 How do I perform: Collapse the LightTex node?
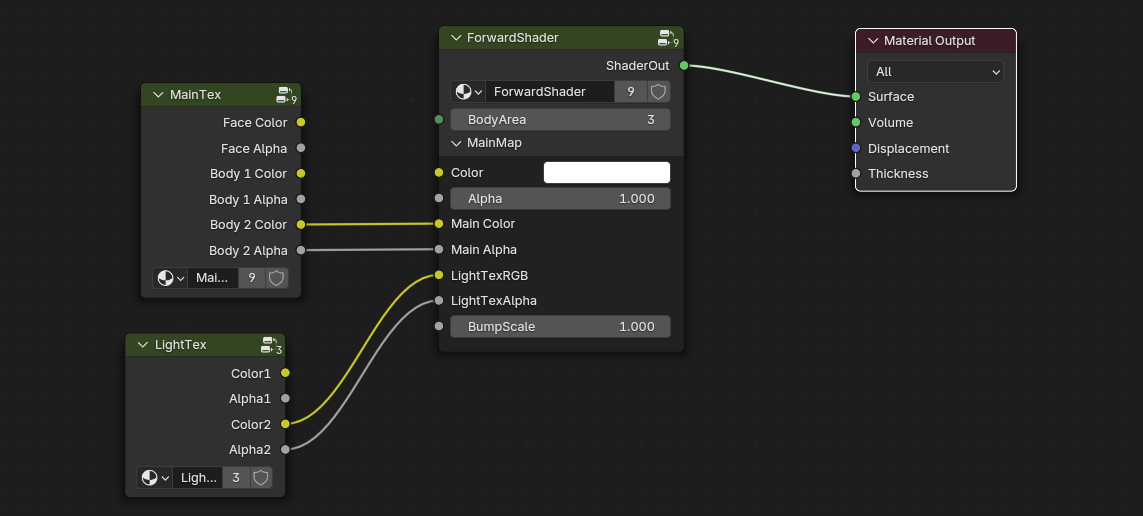click(143, 345)
